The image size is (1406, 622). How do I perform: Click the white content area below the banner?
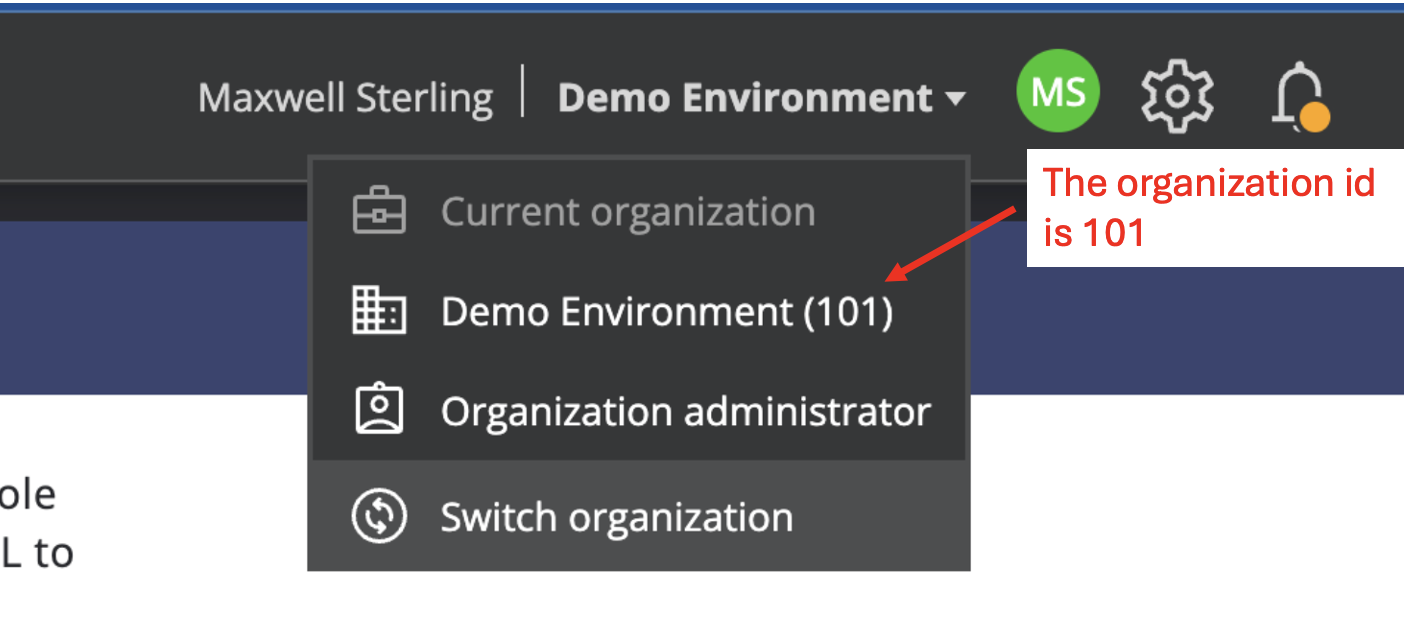coord(1150,500)
